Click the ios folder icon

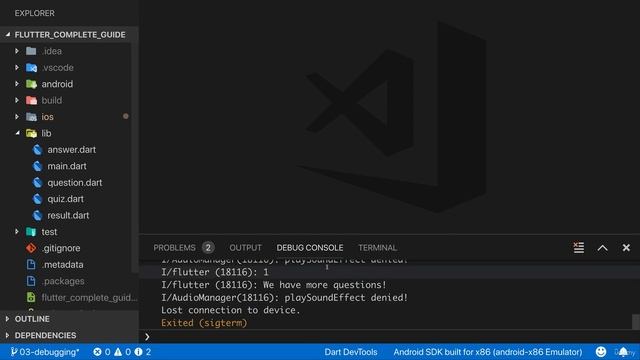click(31, 117)
